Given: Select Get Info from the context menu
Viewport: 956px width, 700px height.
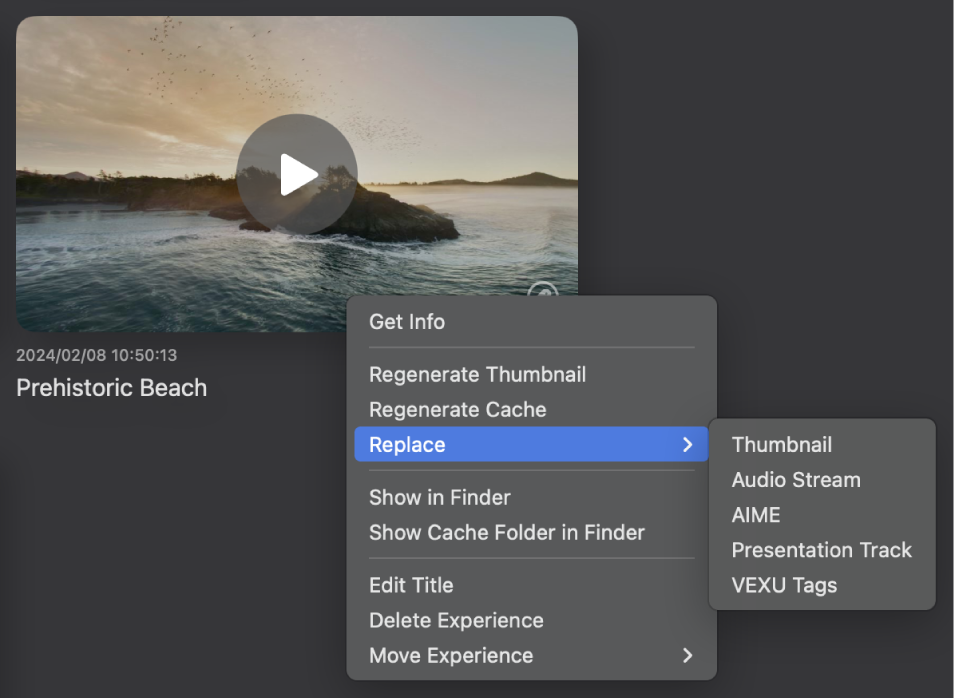Looking at the screenshot, I should tap(406, 322).
